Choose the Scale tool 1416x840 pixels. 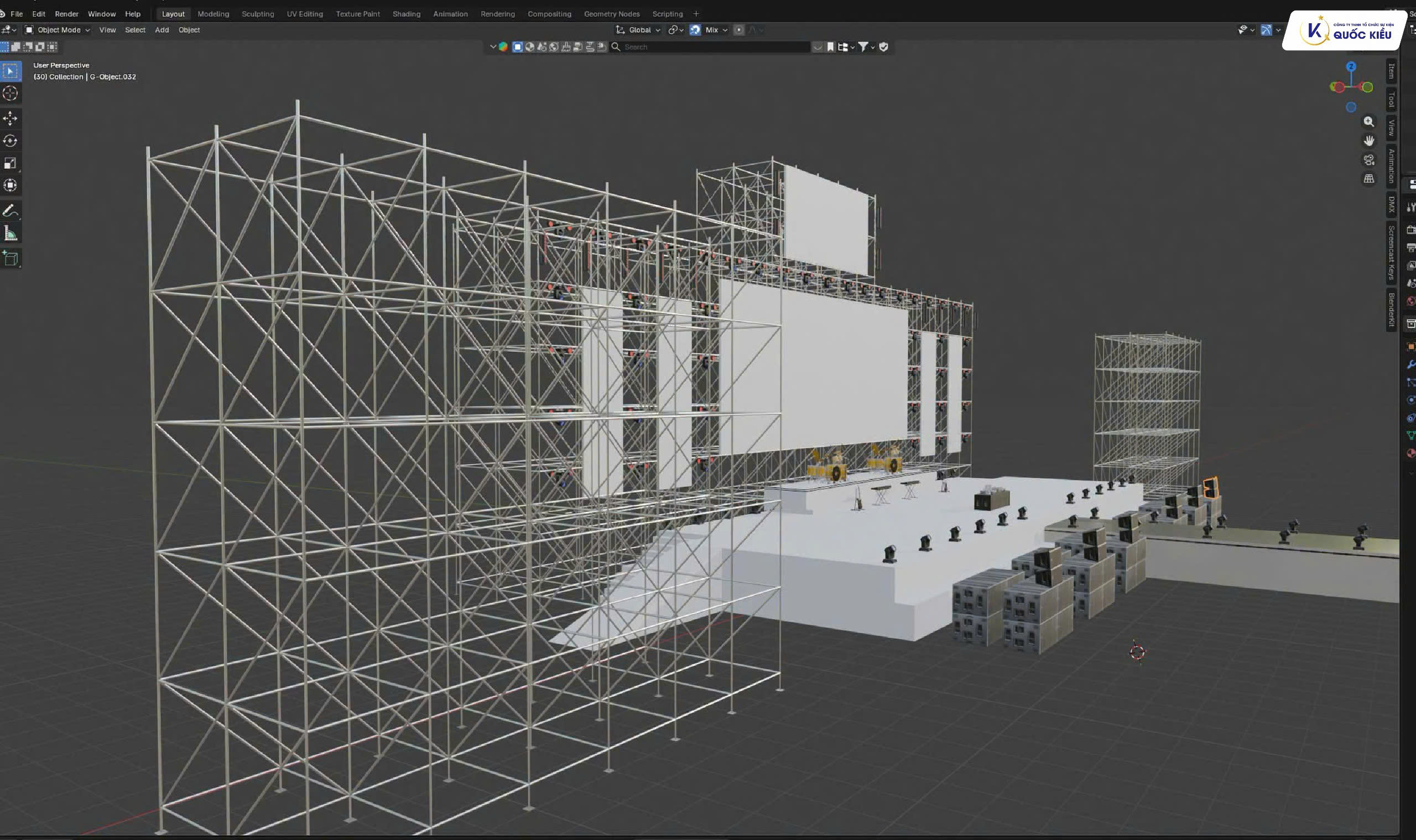pos(10,164)
